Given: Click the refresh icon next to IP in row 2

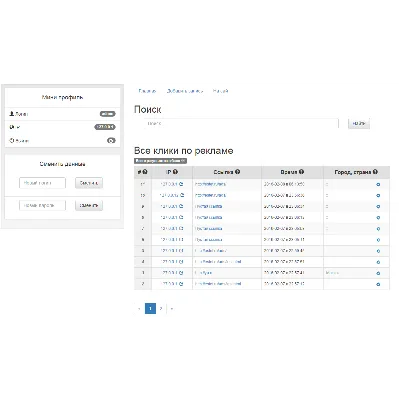Looking at the screenshot, I should (181, 284).
